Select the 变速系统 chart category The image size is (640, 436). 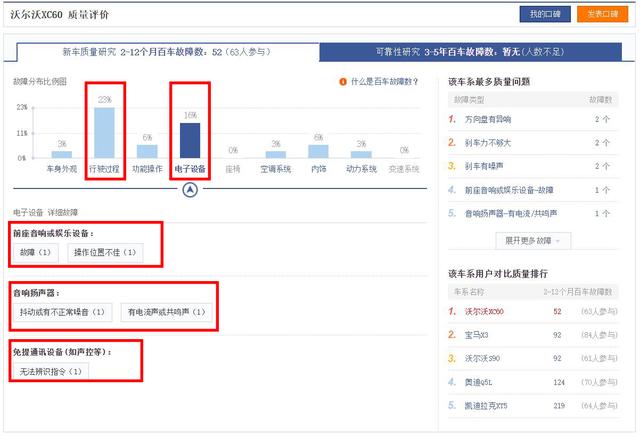coord(404,169)
